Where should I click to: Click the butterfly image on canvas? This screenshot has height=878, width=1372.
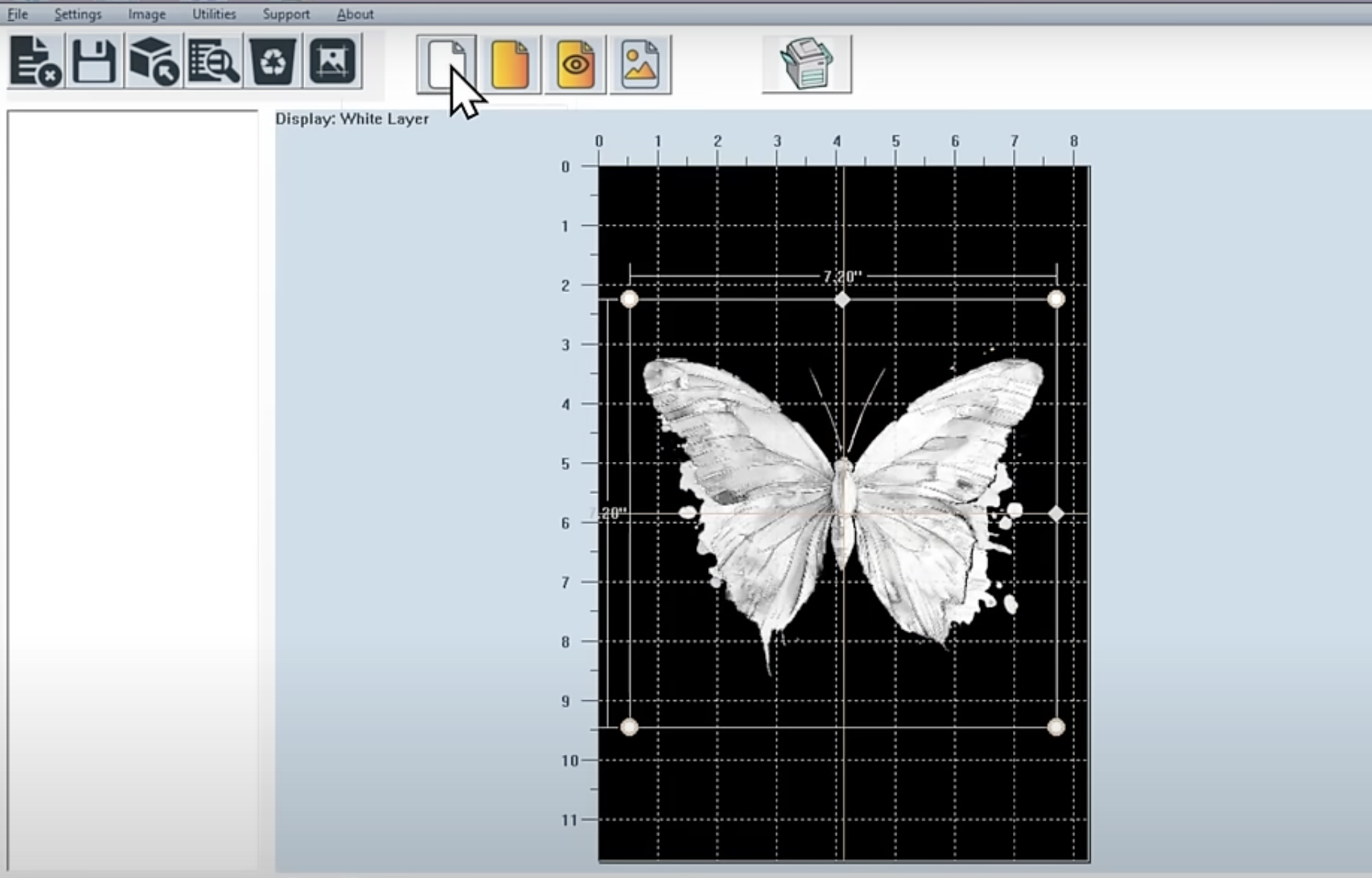842,513
